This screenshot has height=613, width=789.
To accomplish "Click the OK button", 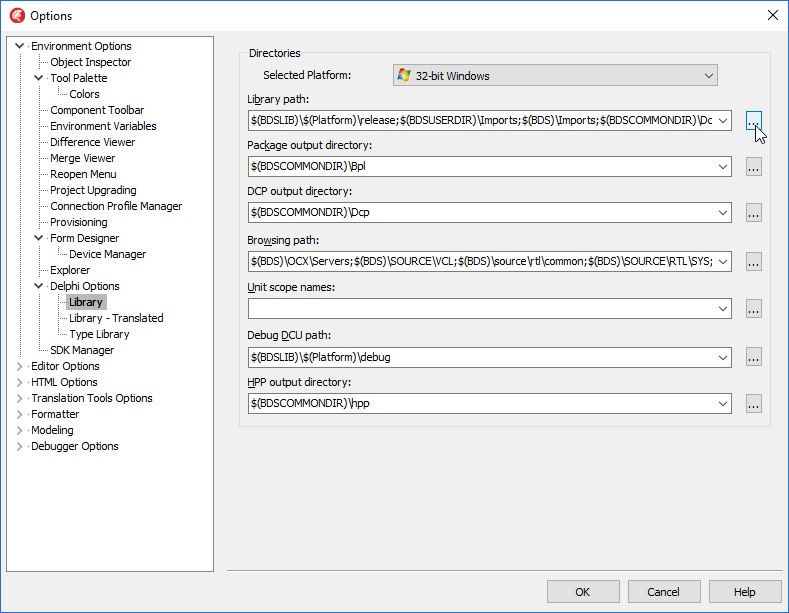I will (x=582, y=592).
